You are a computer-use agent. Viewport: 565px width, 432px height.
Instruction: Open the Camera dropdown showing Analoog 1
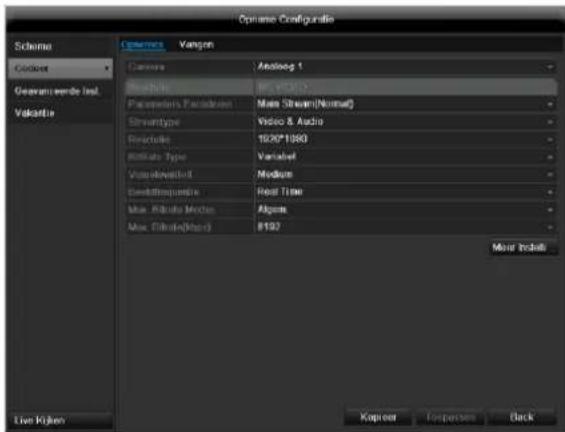pos(405,67)
